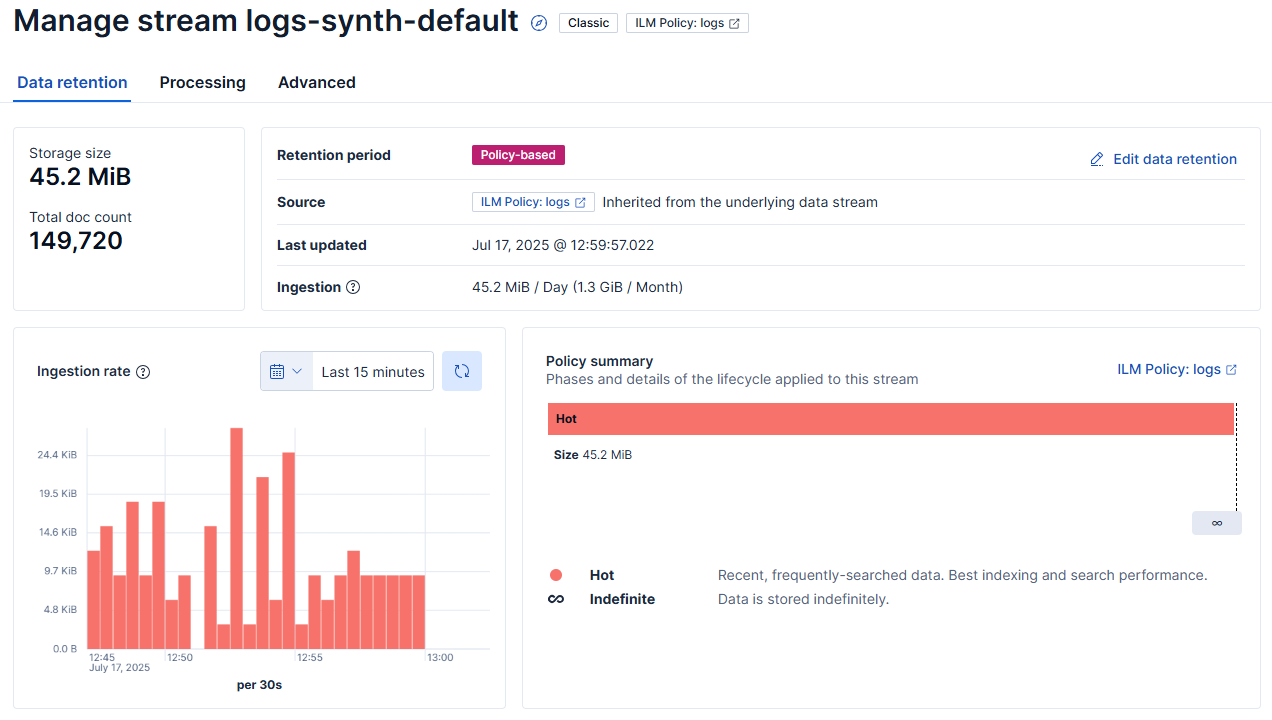Click the compass Discover icon beside title
1272x720 pixels.
(x=539, y=23)
